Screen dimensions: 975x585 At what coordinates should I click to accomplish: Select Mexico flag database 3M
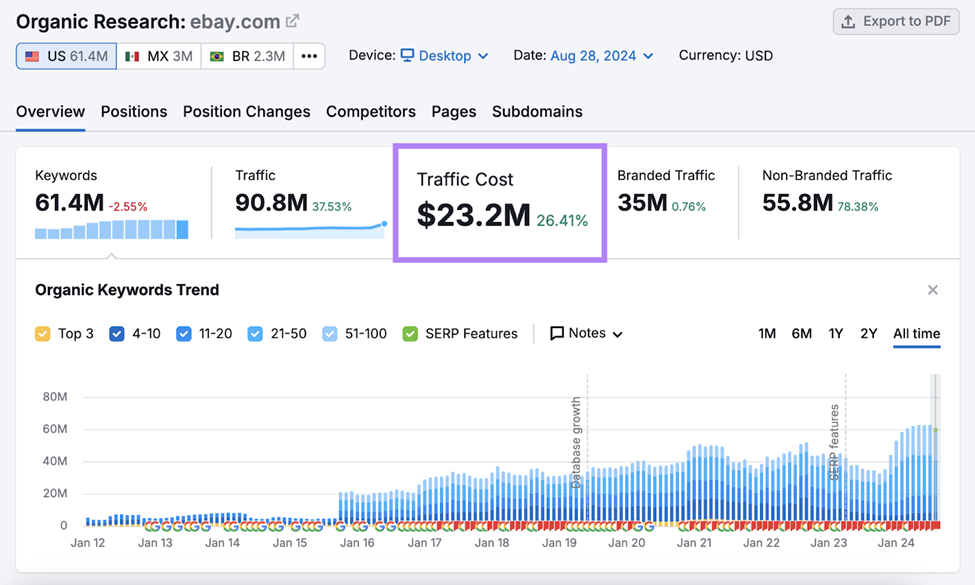[159, 56]
